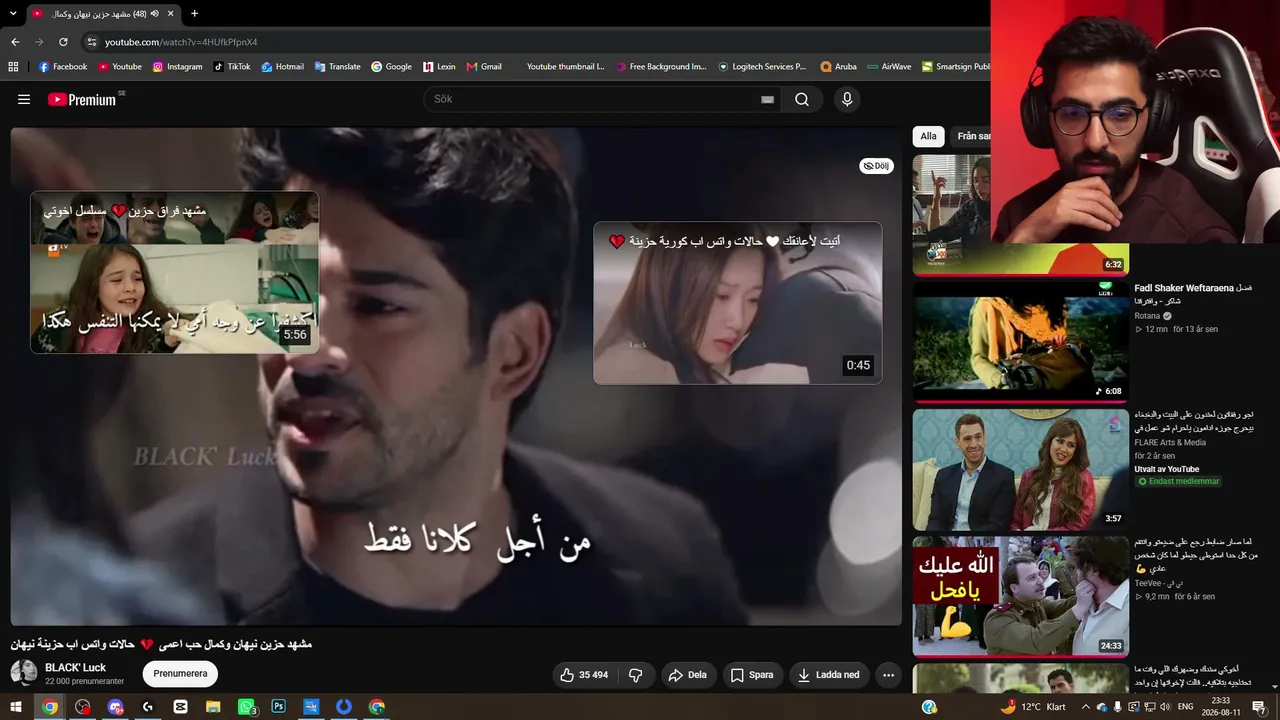1280x720 pixels.
Task: Open Logitech G HUB from the taskbar
Action: tap(148, 706)
